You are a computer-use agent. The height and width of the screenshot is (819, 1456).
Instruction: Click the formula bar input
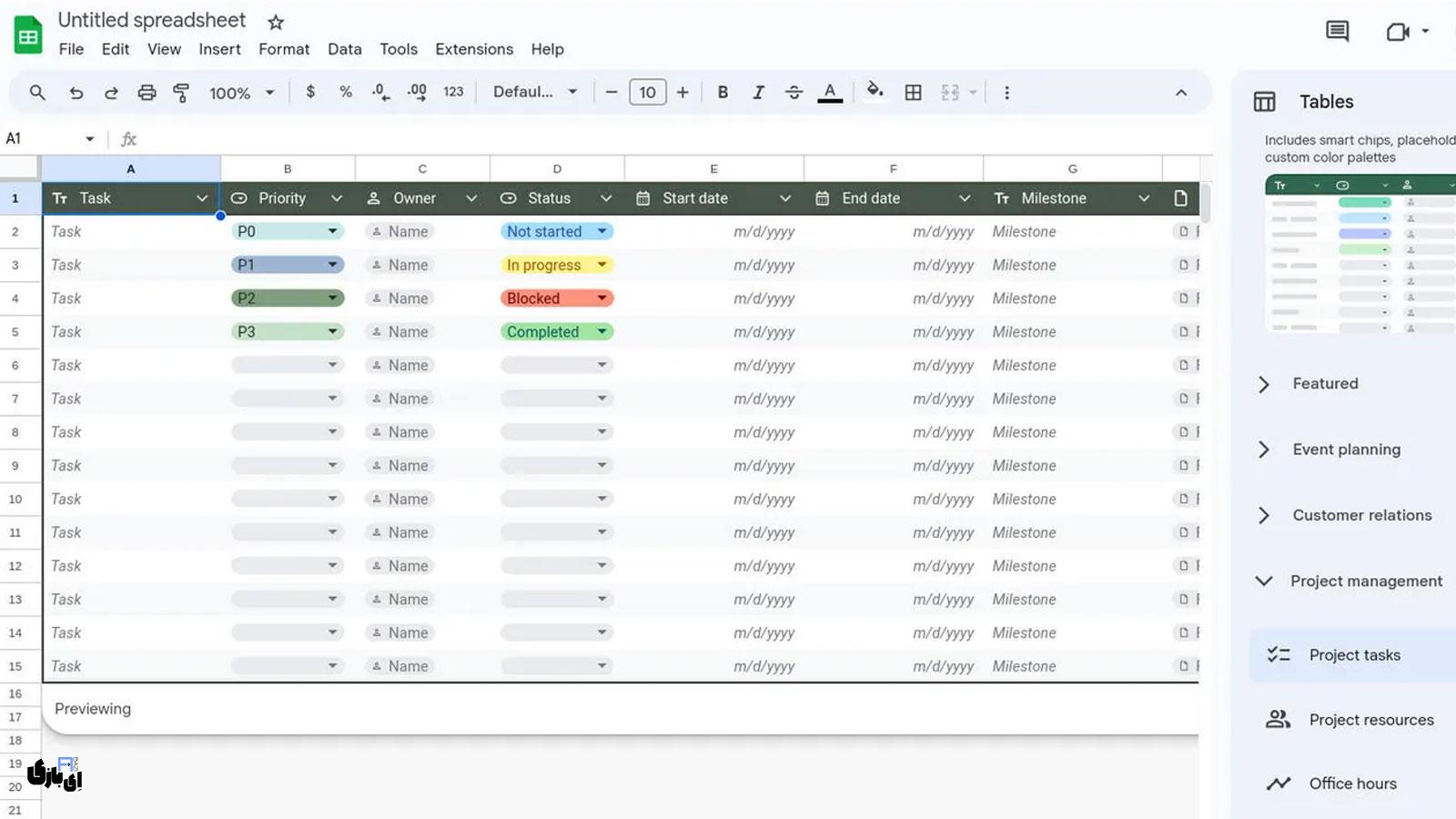[673, 138]
